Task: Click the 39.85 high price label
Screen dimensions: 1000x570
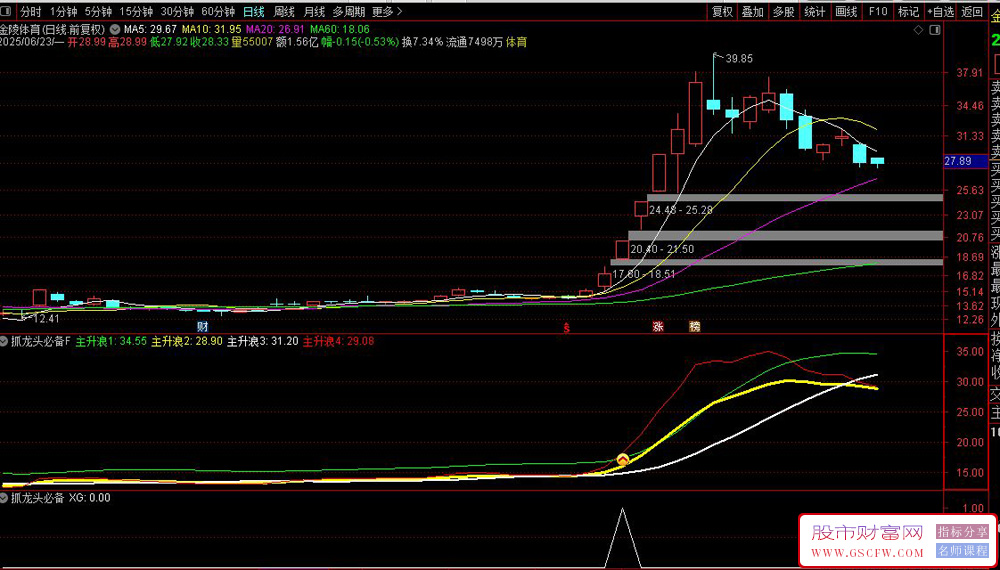Action: (739, 59)
